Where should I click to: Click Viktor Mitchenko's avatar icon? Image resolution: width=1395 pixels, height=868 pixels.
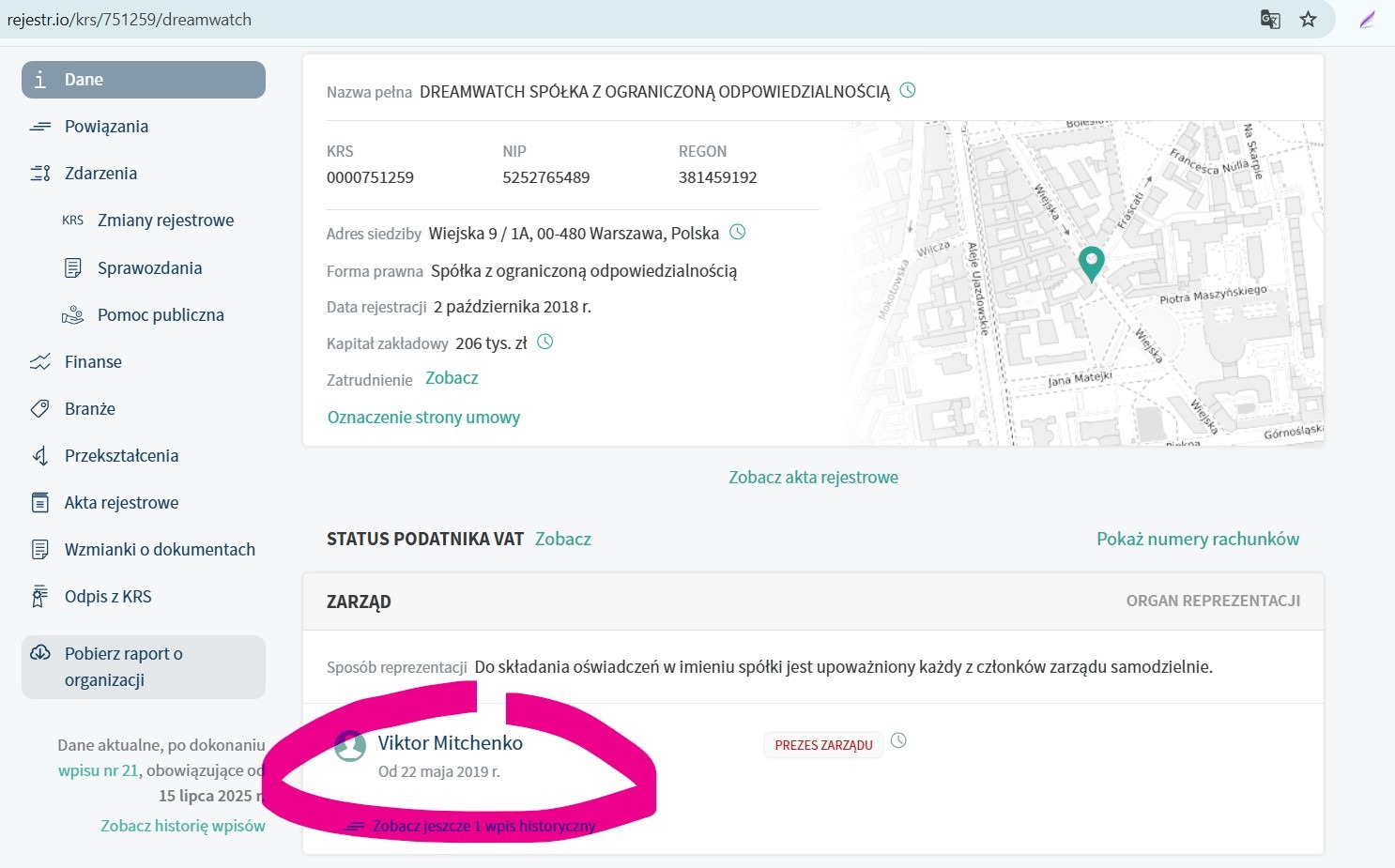[350, 747]
